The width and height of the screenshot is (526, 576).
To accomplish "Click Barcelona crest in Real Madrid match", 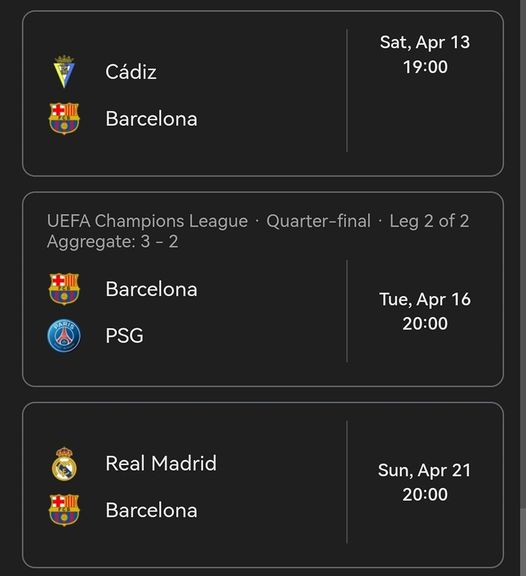I will point(64,510).
